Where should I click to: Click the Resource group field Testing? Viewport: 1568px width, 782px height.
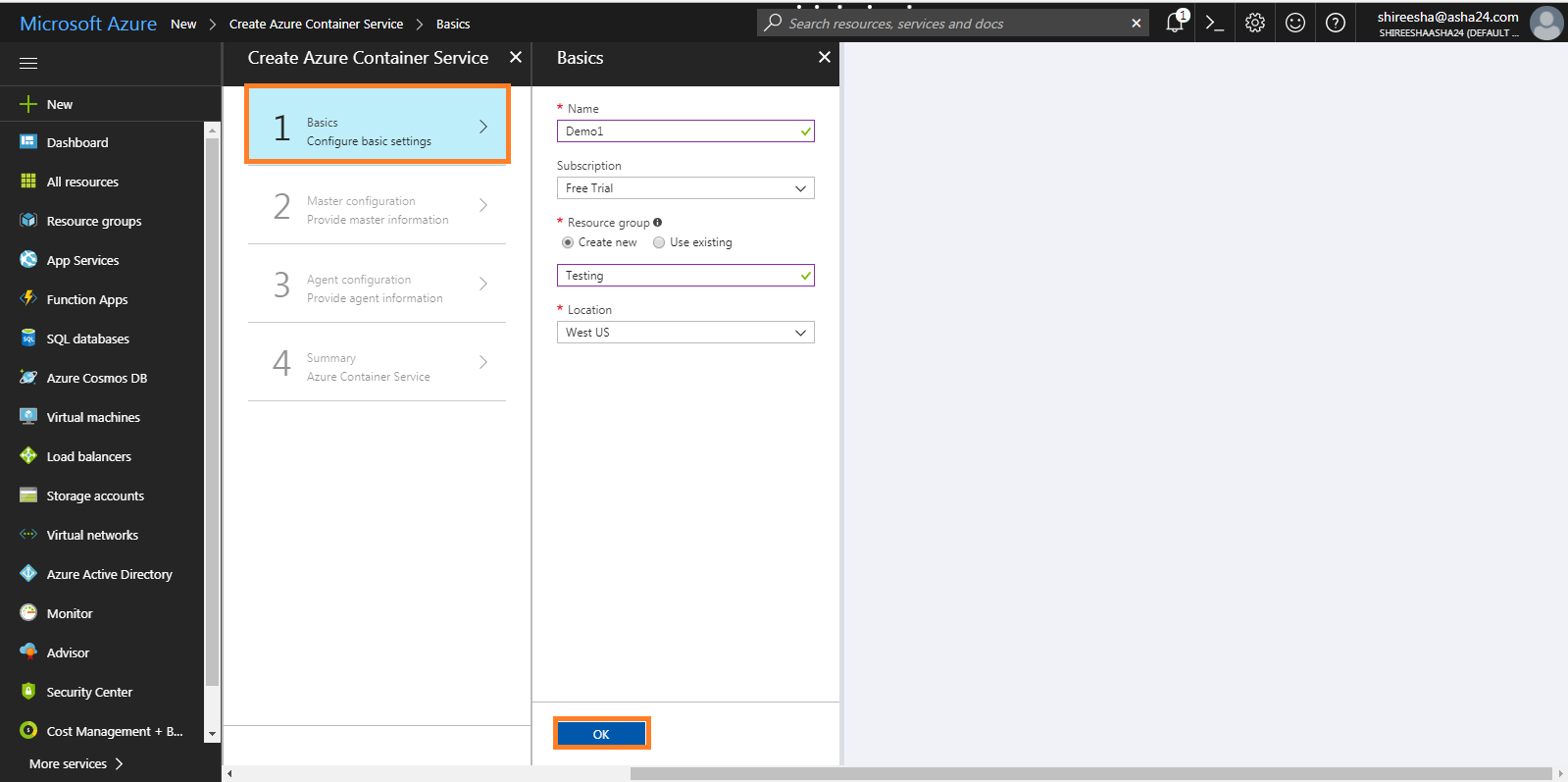[x=685, y=276]
